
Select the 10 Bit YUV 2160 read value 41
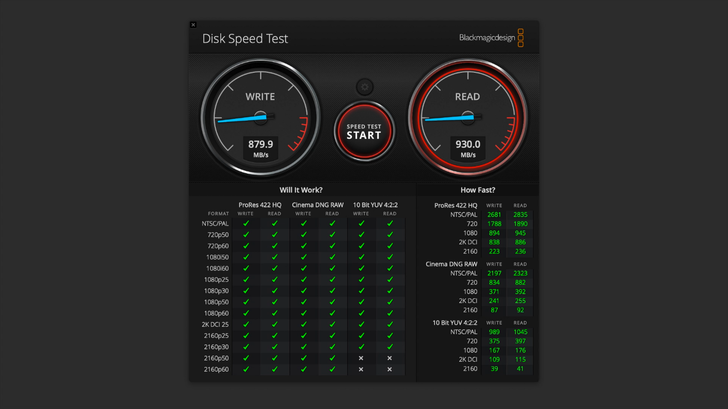(520, 369)
